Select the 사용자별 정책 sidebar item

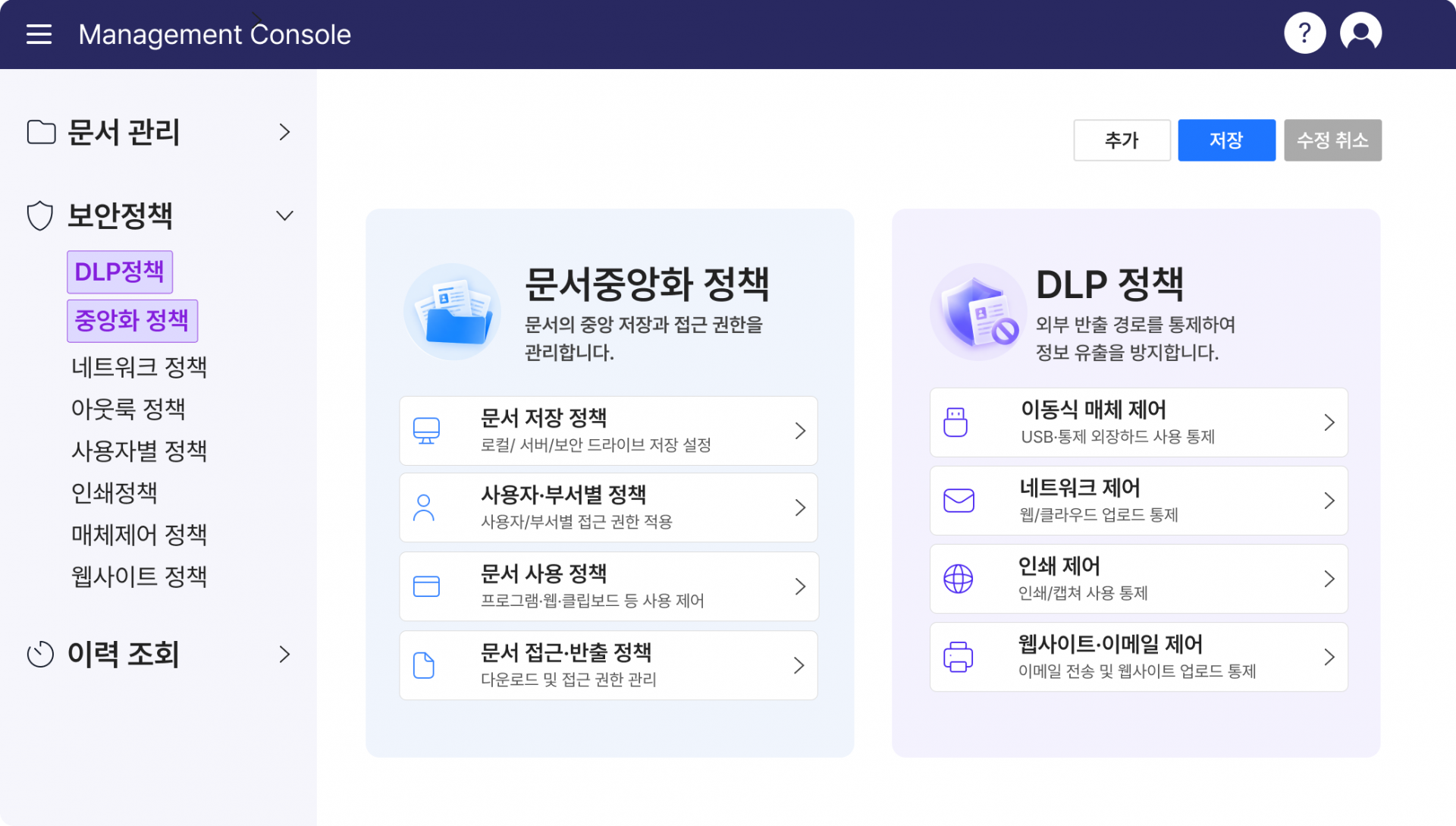[139, 451]
